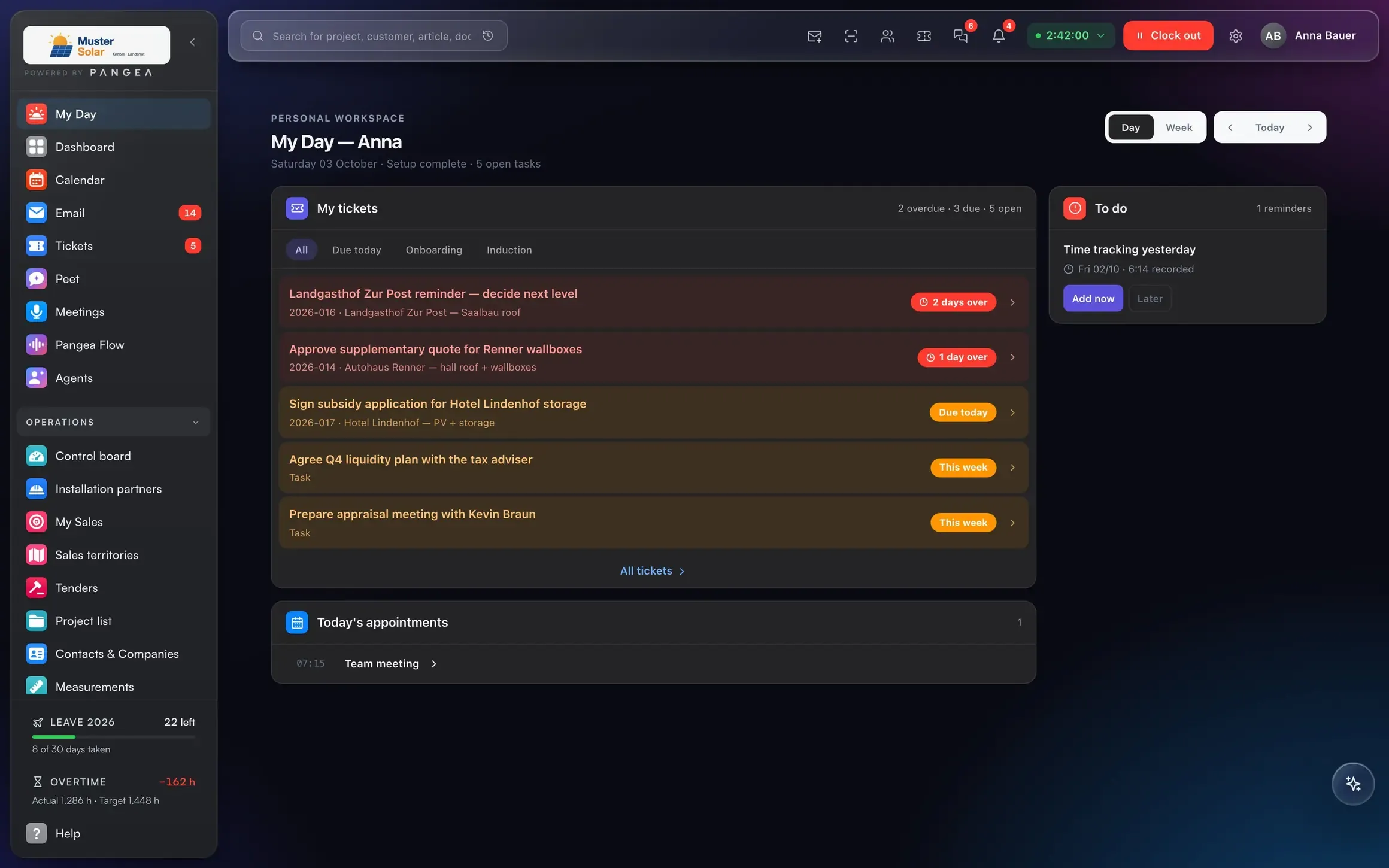Image resolution: width=1389 pixels, height=868 pixels.
Task: Click Add now for time tracking
Action: [x=1093, y=298]
